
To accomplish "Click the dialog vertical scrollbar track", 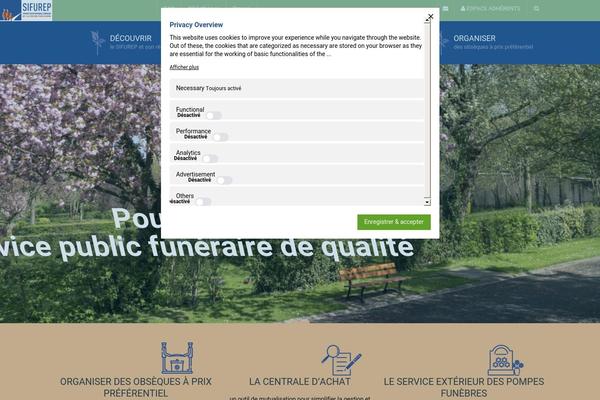I will (x=427, y=111).
